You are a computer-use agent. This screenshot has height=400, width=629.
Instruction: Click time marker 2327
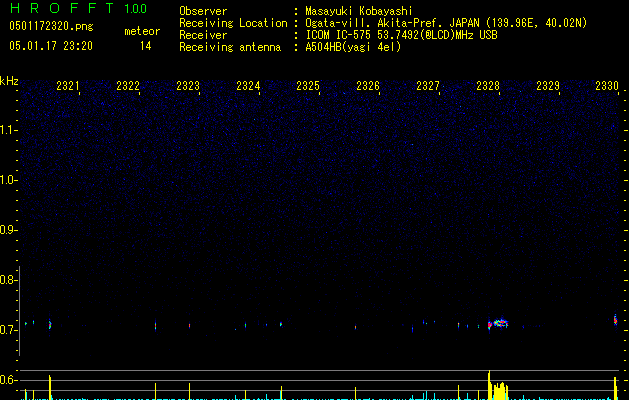click(x=428, y=86)
